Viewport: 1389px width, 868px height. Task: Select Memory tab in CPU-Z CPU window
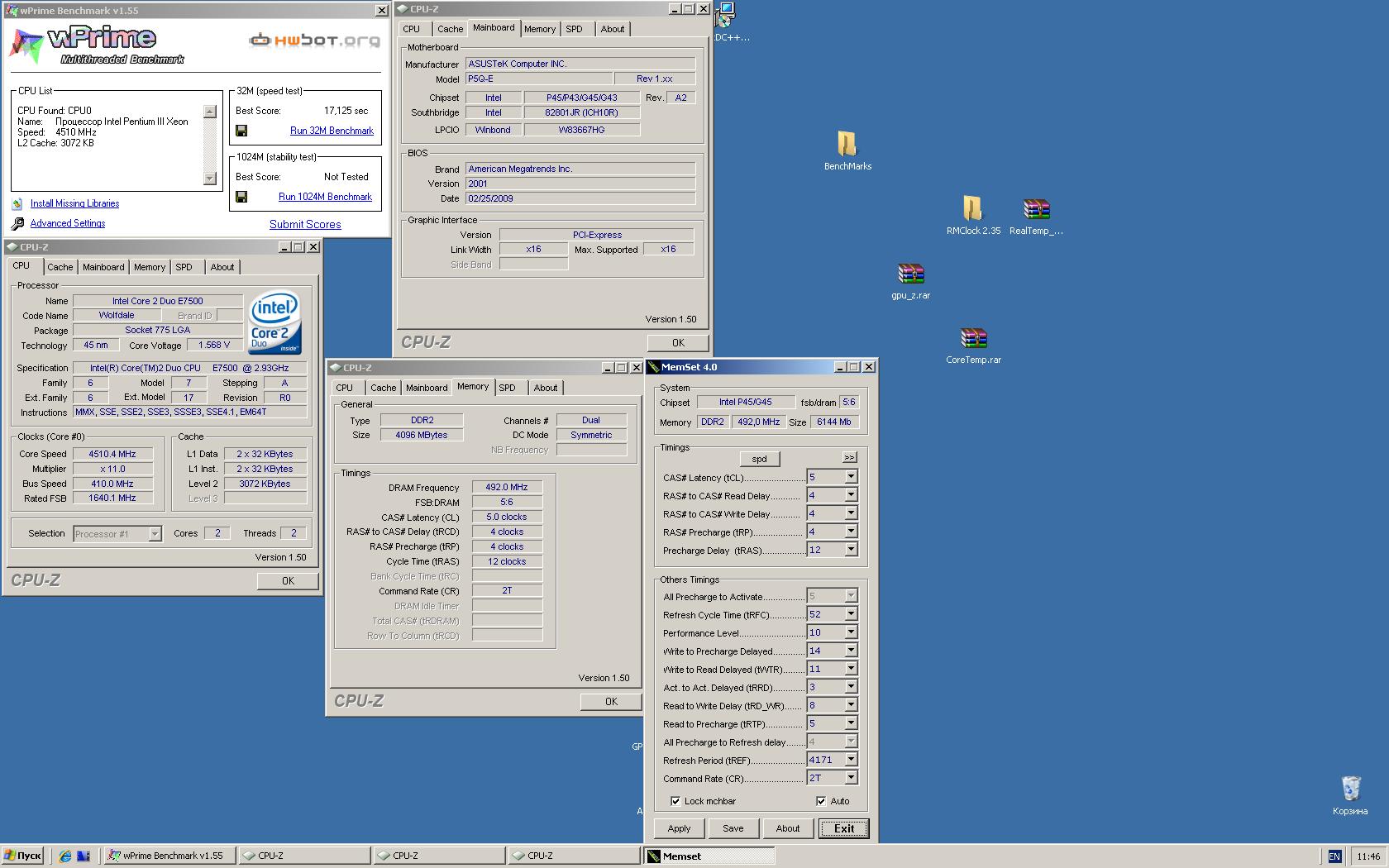(x=150, y=267)
